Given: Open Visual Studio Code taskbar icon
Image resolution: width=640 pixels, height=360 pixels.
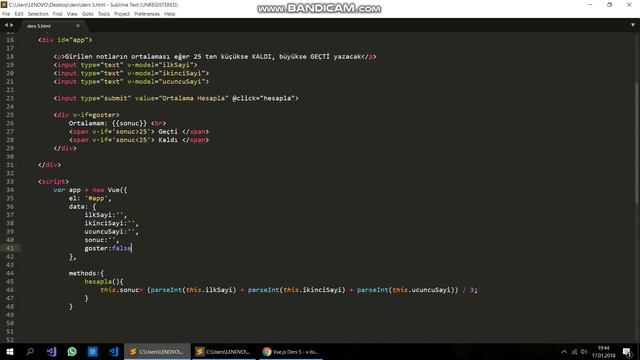Looking at the screenshot, I should click(113, 351).
